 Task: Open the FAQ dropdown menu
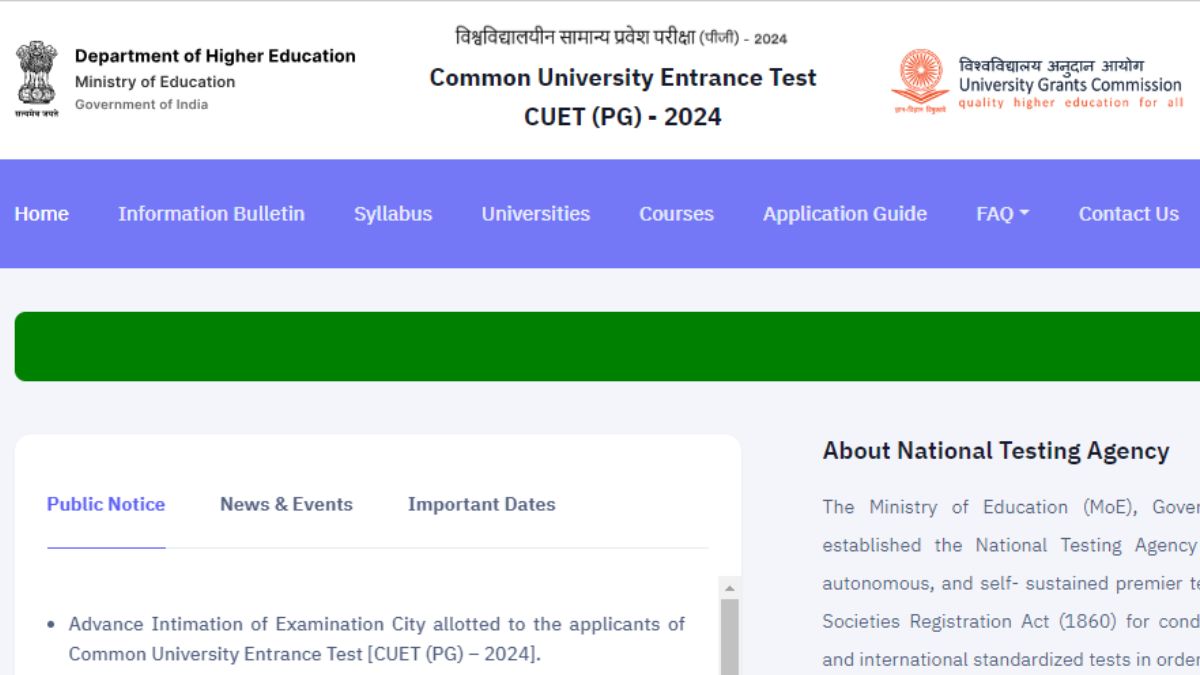pos(1003,213)
